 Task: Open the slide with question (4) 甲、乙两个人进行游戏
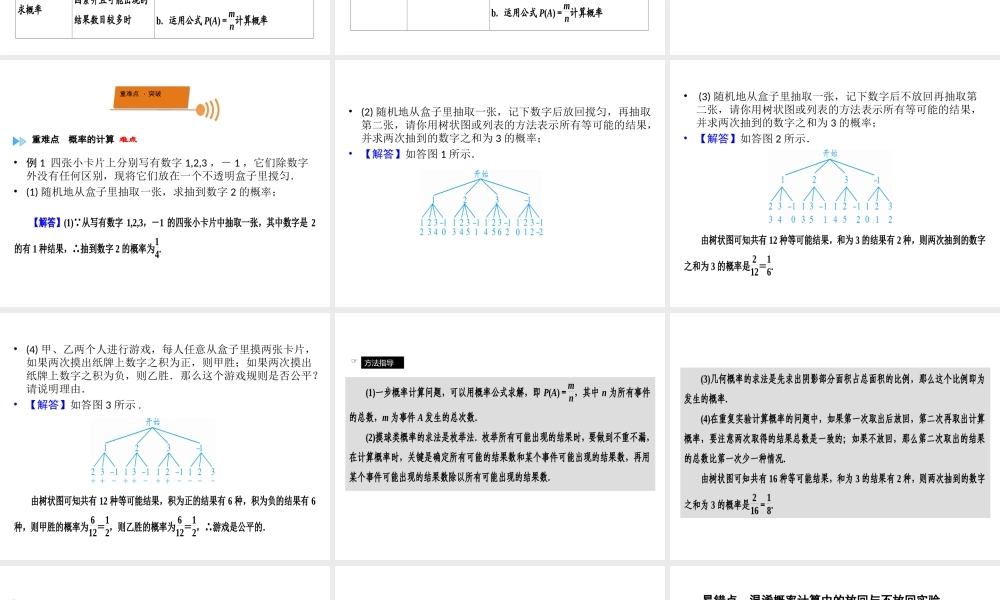coord(165,436)
